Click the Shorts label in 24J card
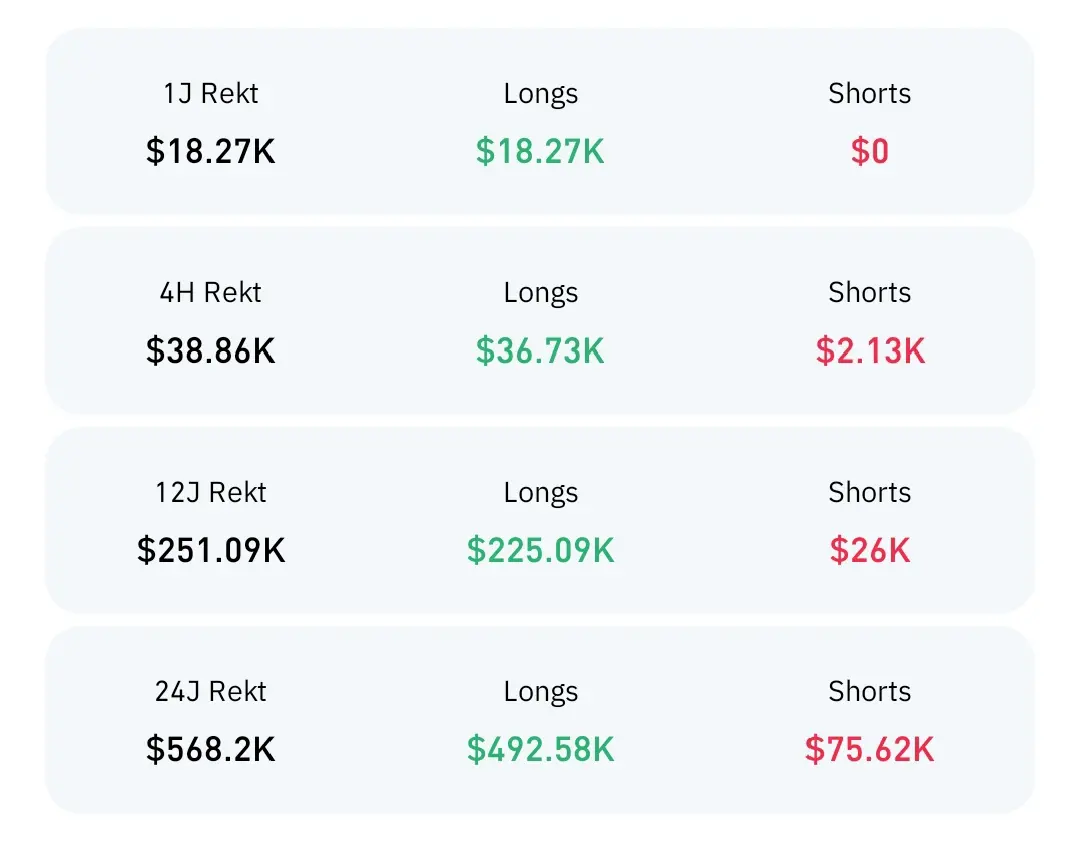The image size is (1080, 847). 869,692
